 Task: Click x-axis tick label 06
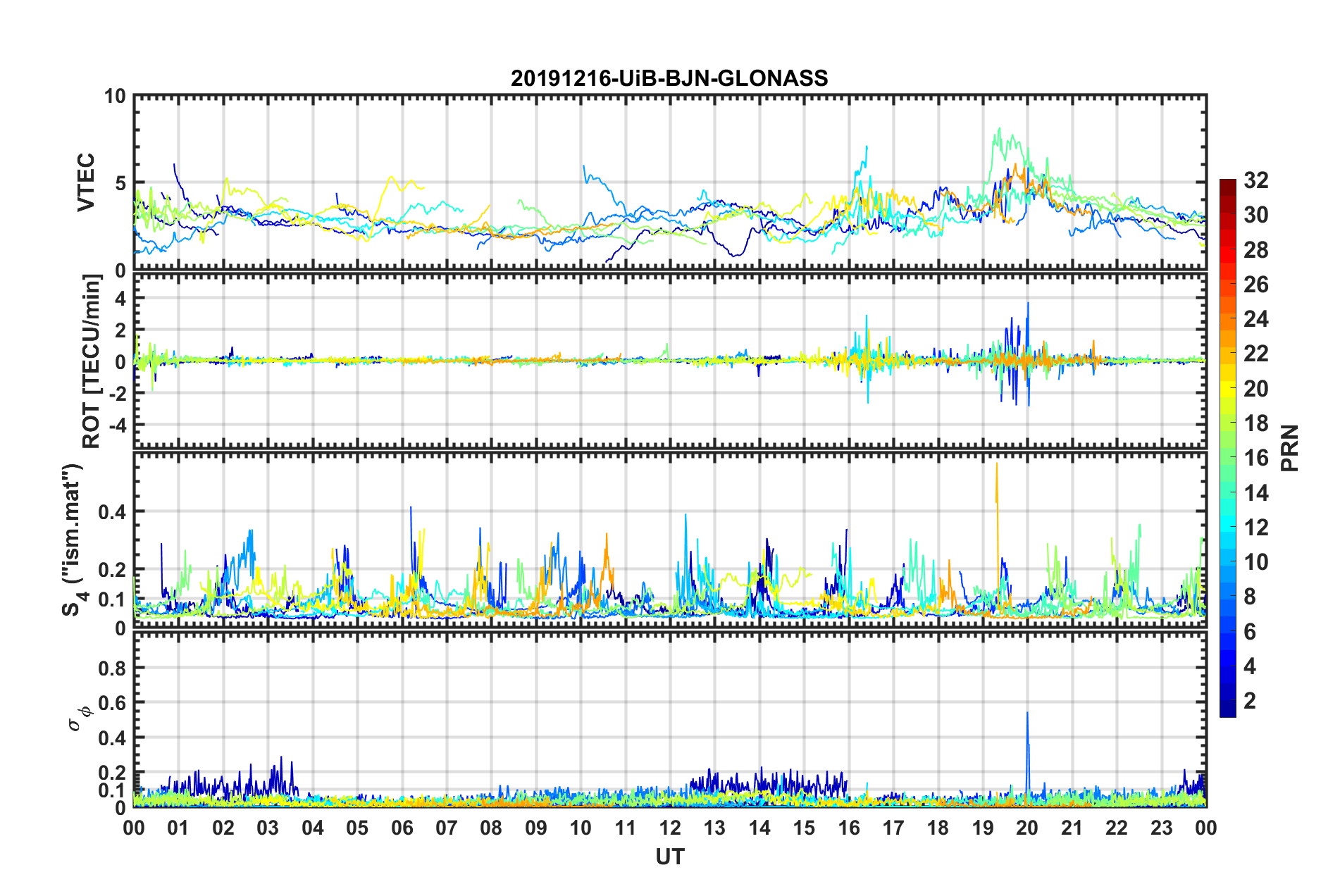point(402,828)
